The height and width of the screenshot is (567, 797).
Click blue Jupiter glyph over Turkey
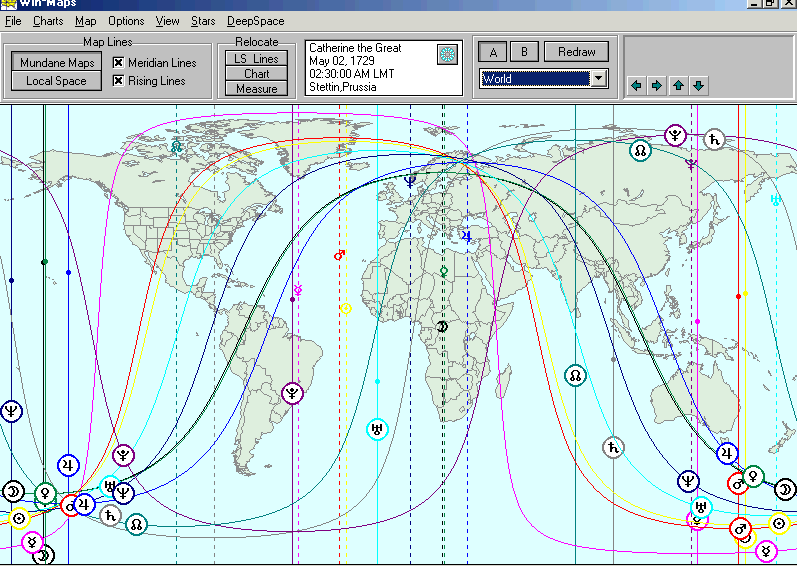(466, 236)
